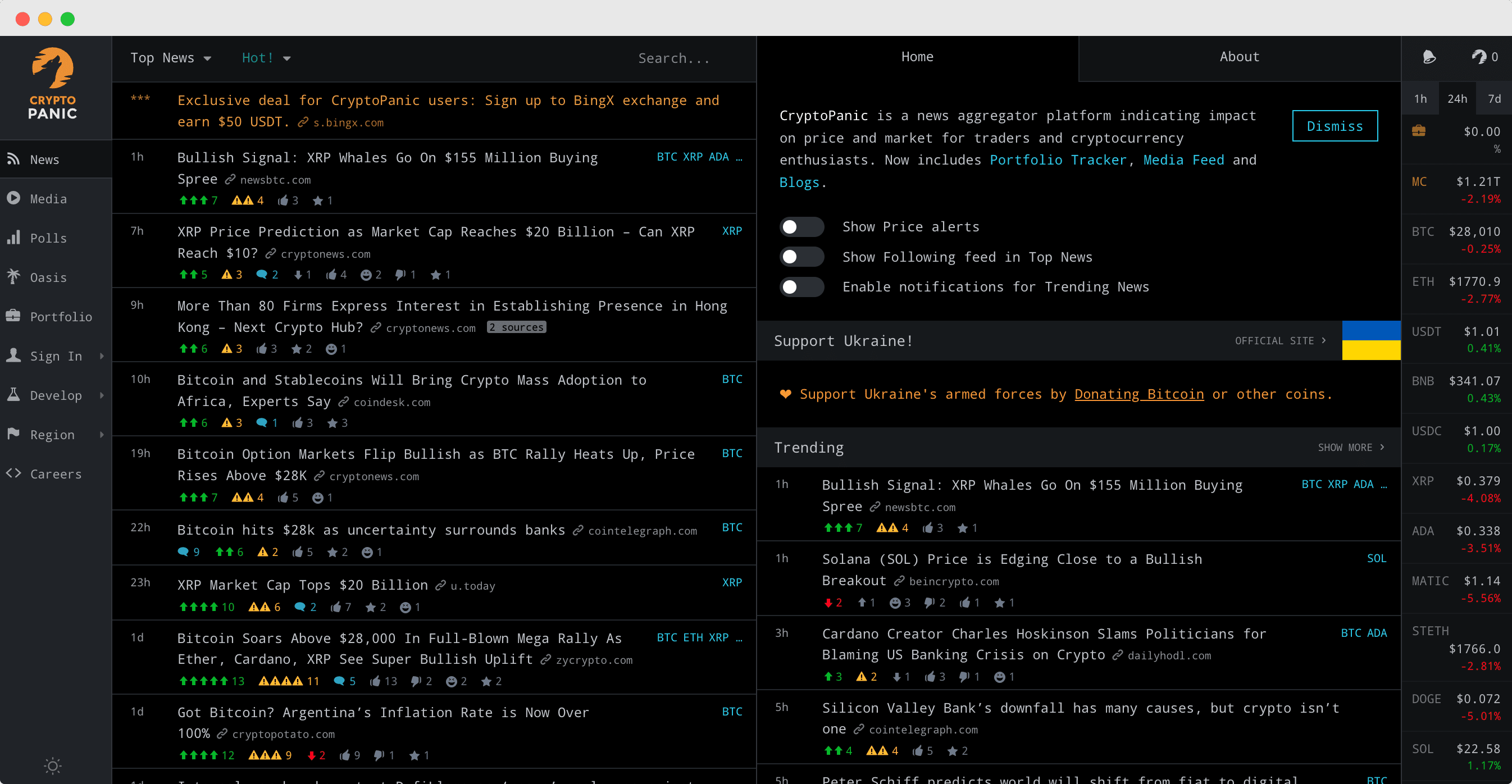Image resolution: width=1512 pixels, height=784 pixels.
Task: Click the notifications bell icon
Action: [x=1429, y=56]
